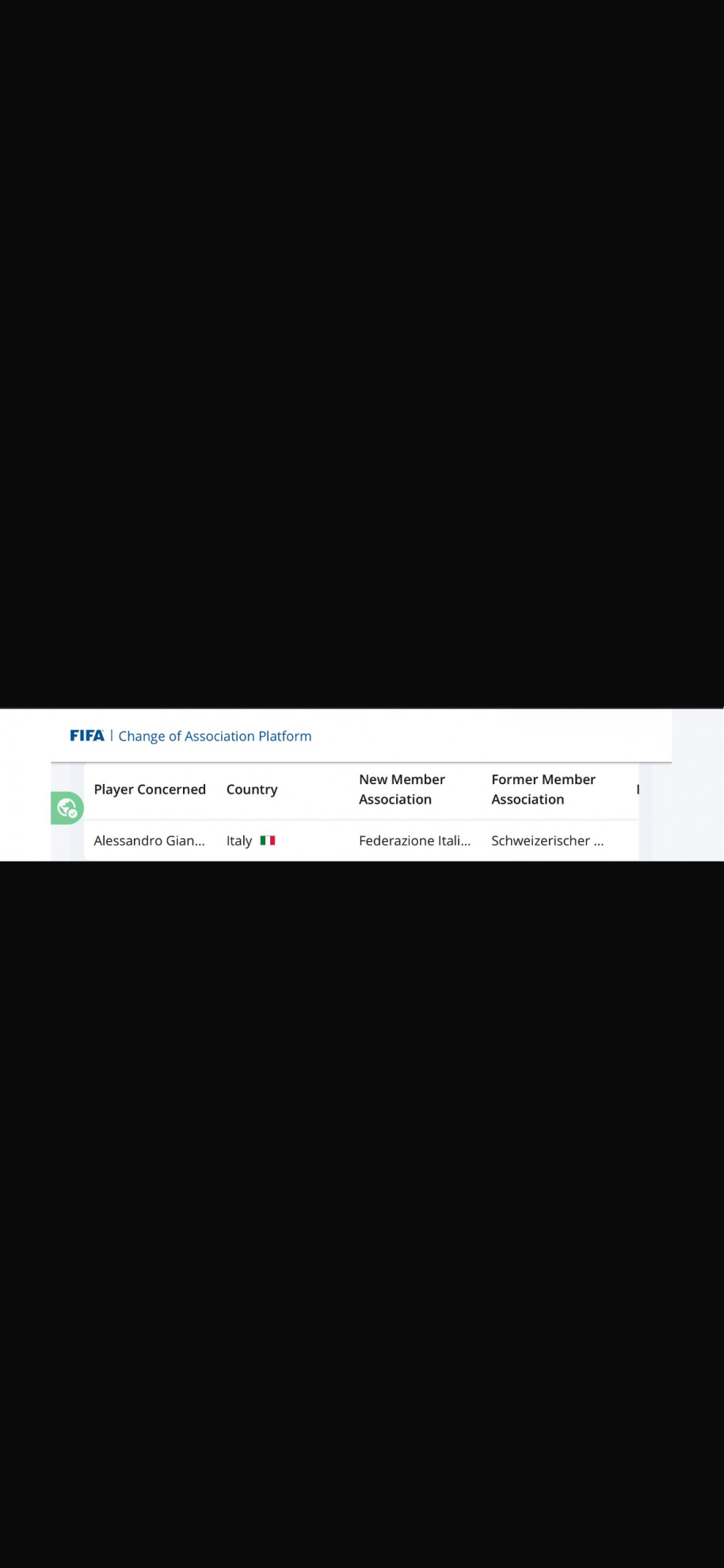The image size is (724, 1568).
Task: Click the green globe checkmark icon
Action: (x=67, y=808)
